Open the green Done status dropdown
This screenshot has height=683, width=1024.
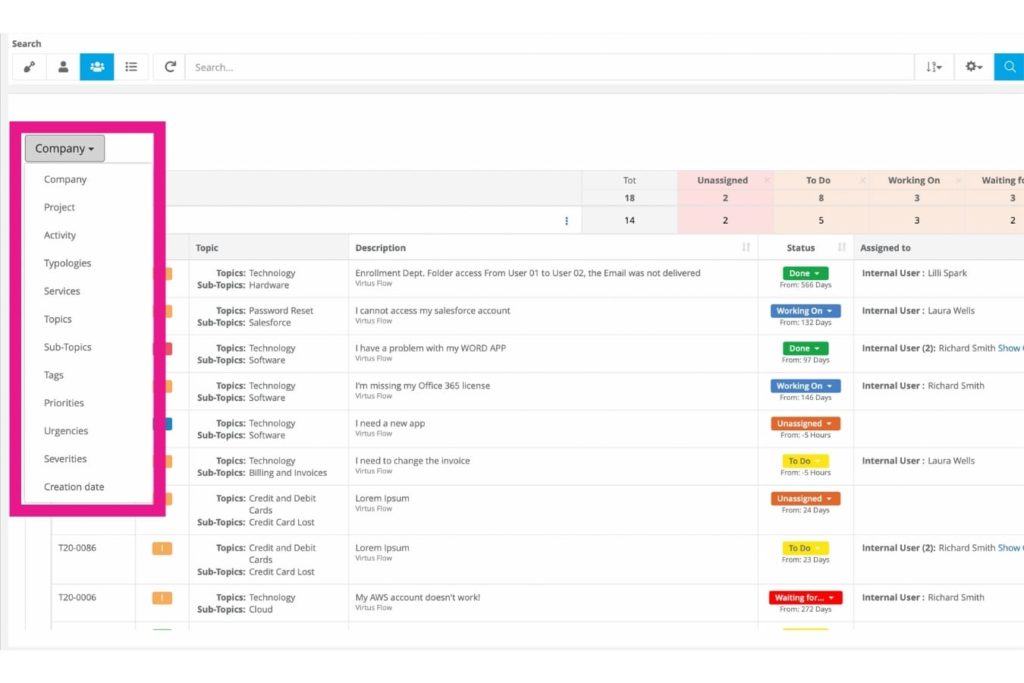tap(804, 272)
